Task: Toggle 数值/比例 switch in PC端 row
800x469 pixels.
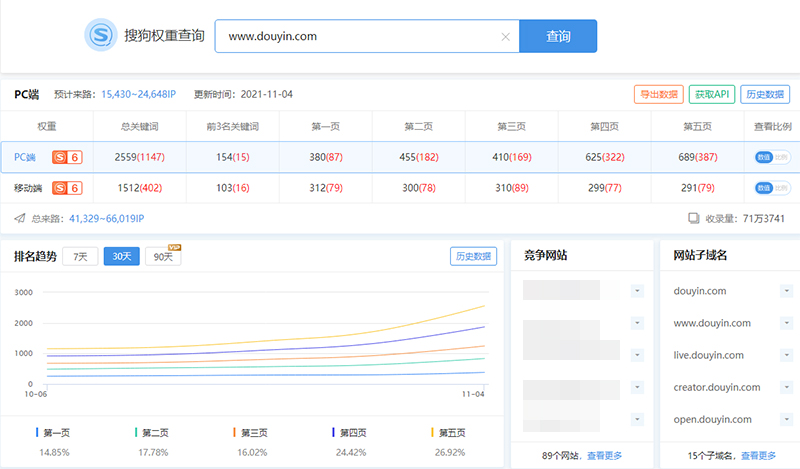Action: 772,157
